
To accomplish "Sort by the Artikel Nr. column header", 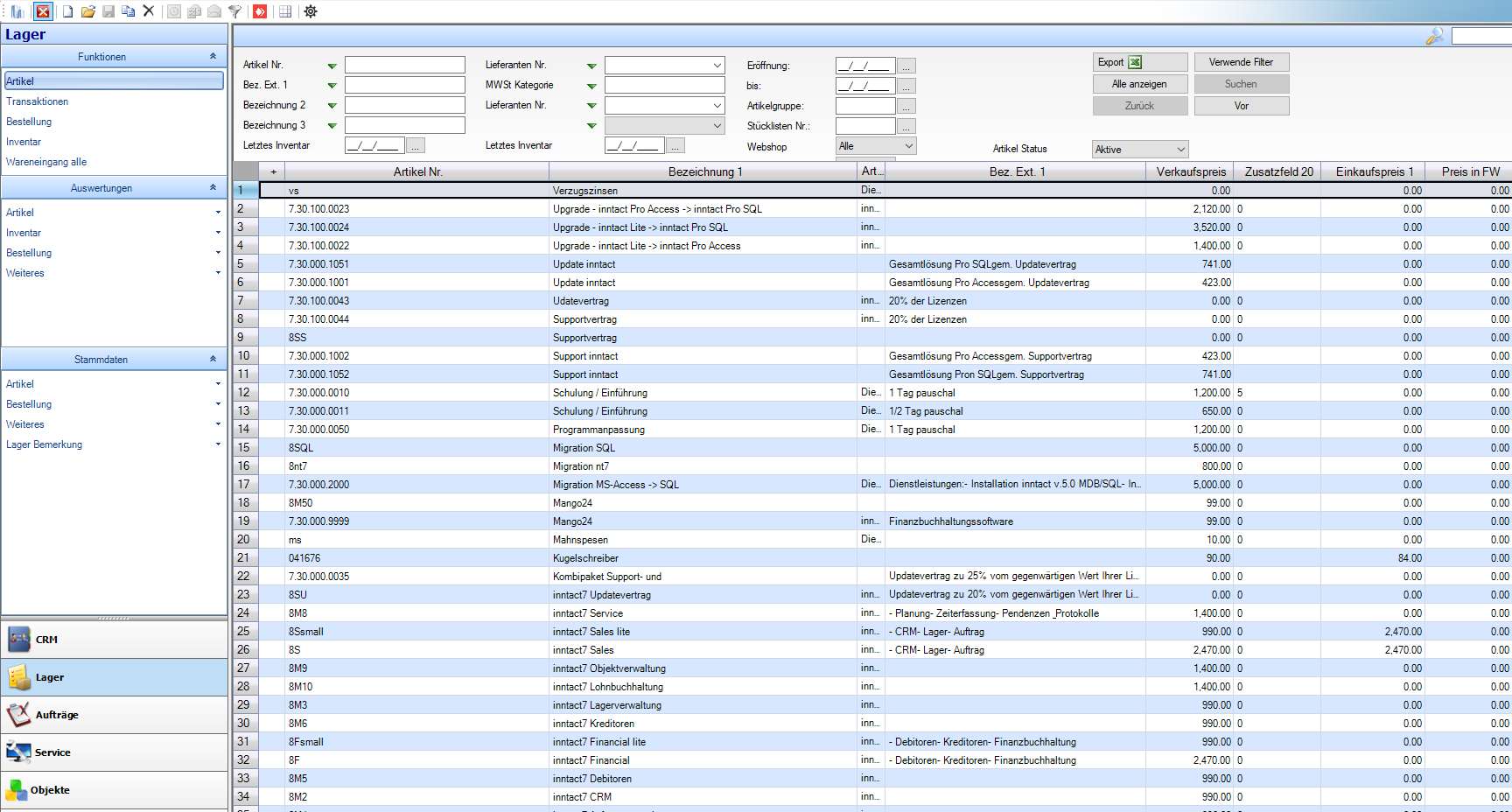I will click(417, 171).
